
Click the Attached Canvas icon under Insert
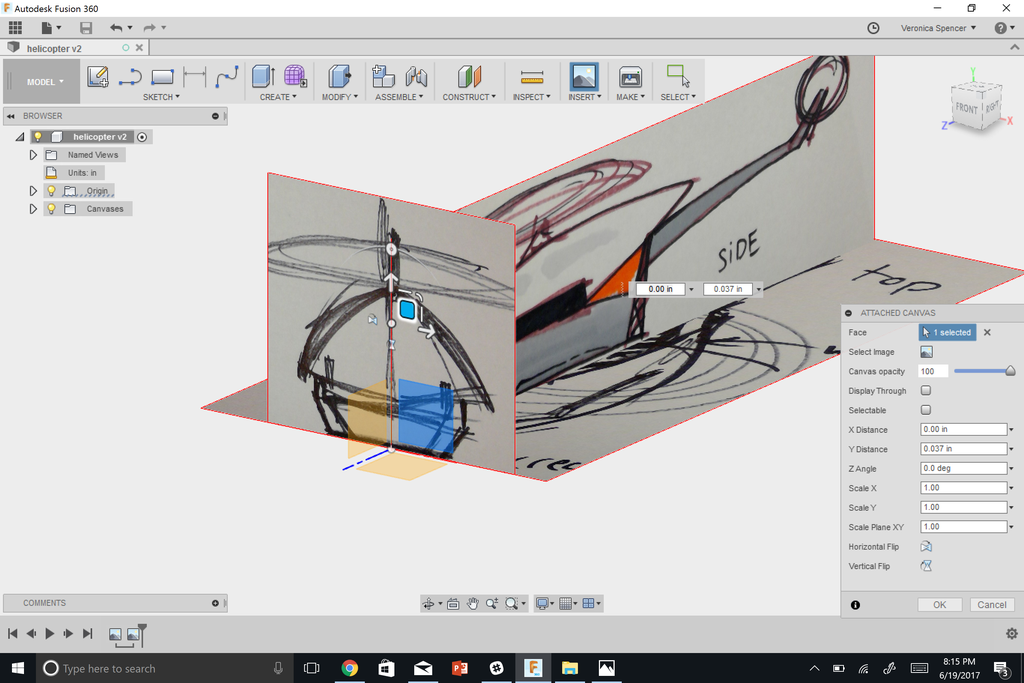584,75
